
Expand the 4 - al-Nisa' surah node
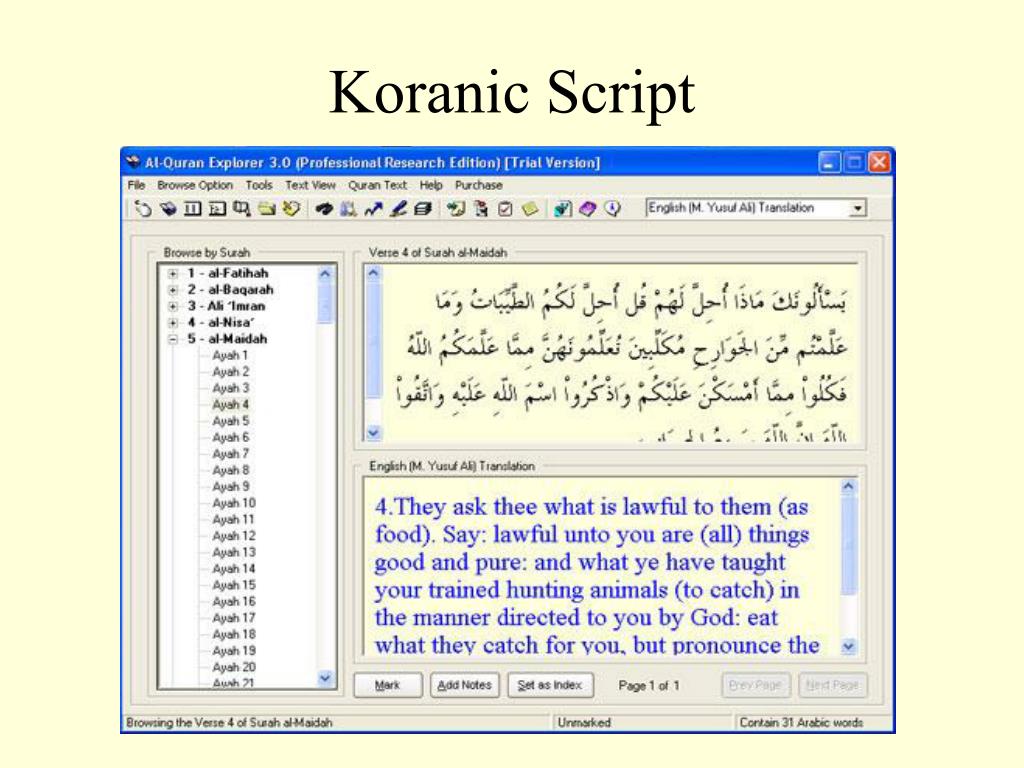pyautogui.click(x=173, y=323)
